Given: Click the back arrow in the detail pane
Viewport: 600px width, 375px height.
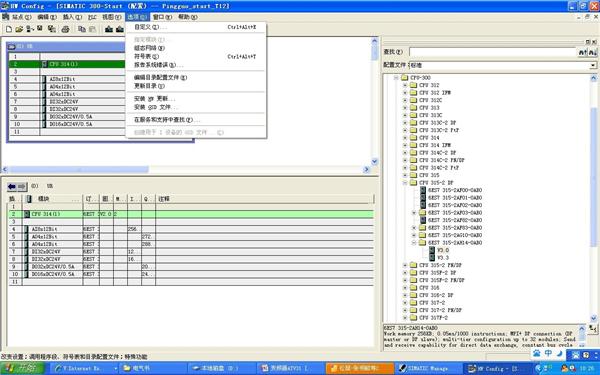Looking at the screenshot, I should point(12,186).
